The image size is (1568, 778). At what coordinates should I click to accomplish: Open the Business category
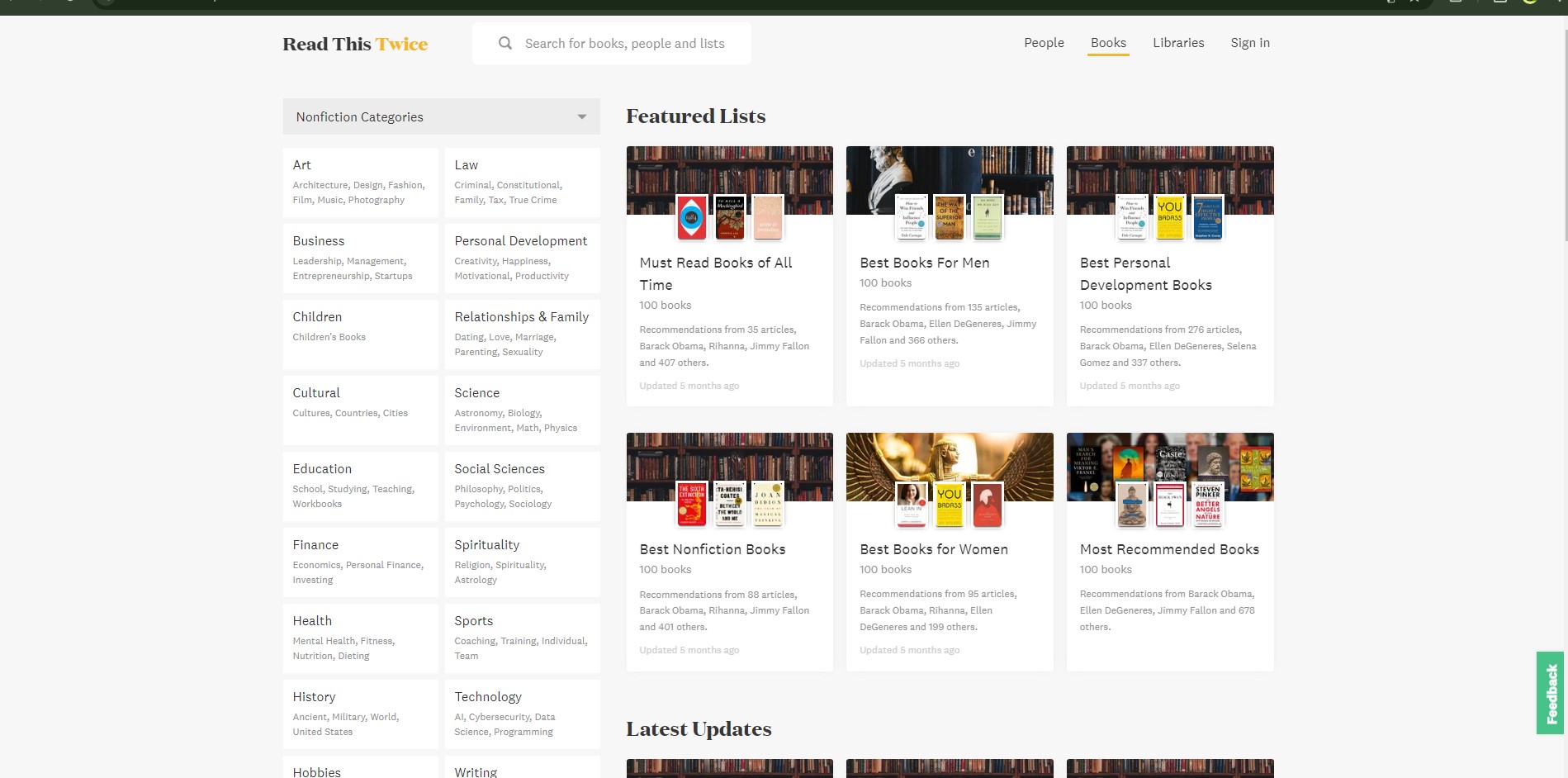pos(360,259)
